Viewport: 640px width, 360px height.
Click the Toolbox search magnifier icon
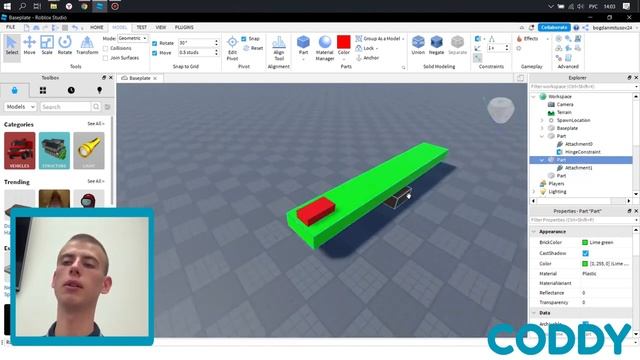[96, 107]
